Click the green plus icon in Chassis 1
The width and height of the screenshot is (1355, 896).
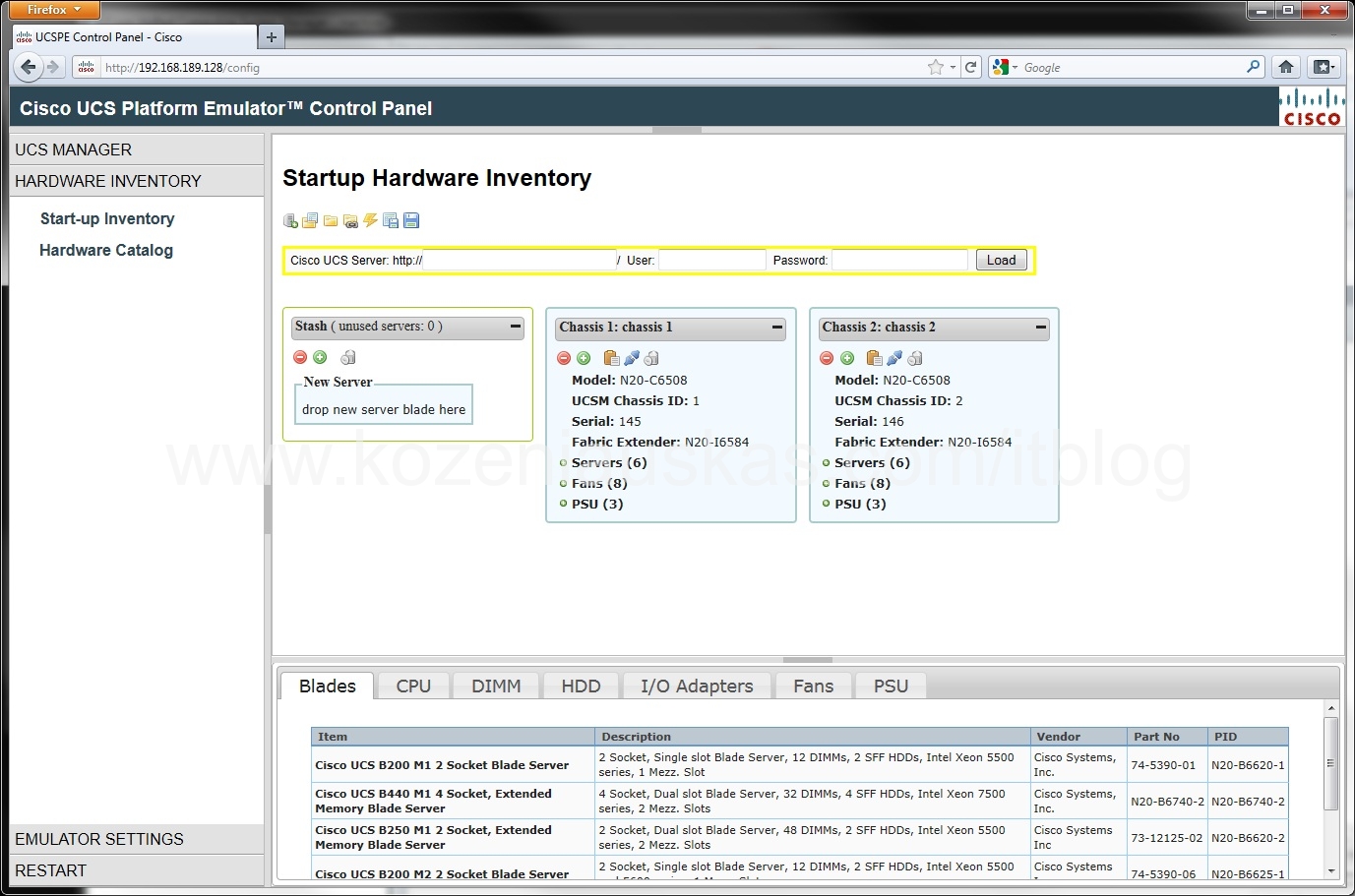pos(584,358)
